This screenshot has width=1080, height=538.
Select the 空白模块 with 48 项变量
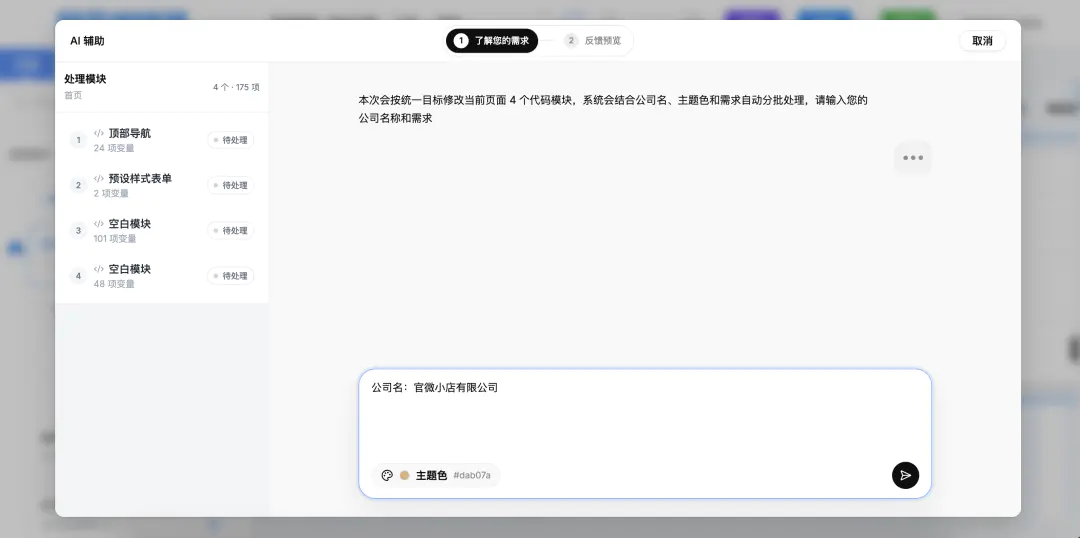(x=162, y=276)
